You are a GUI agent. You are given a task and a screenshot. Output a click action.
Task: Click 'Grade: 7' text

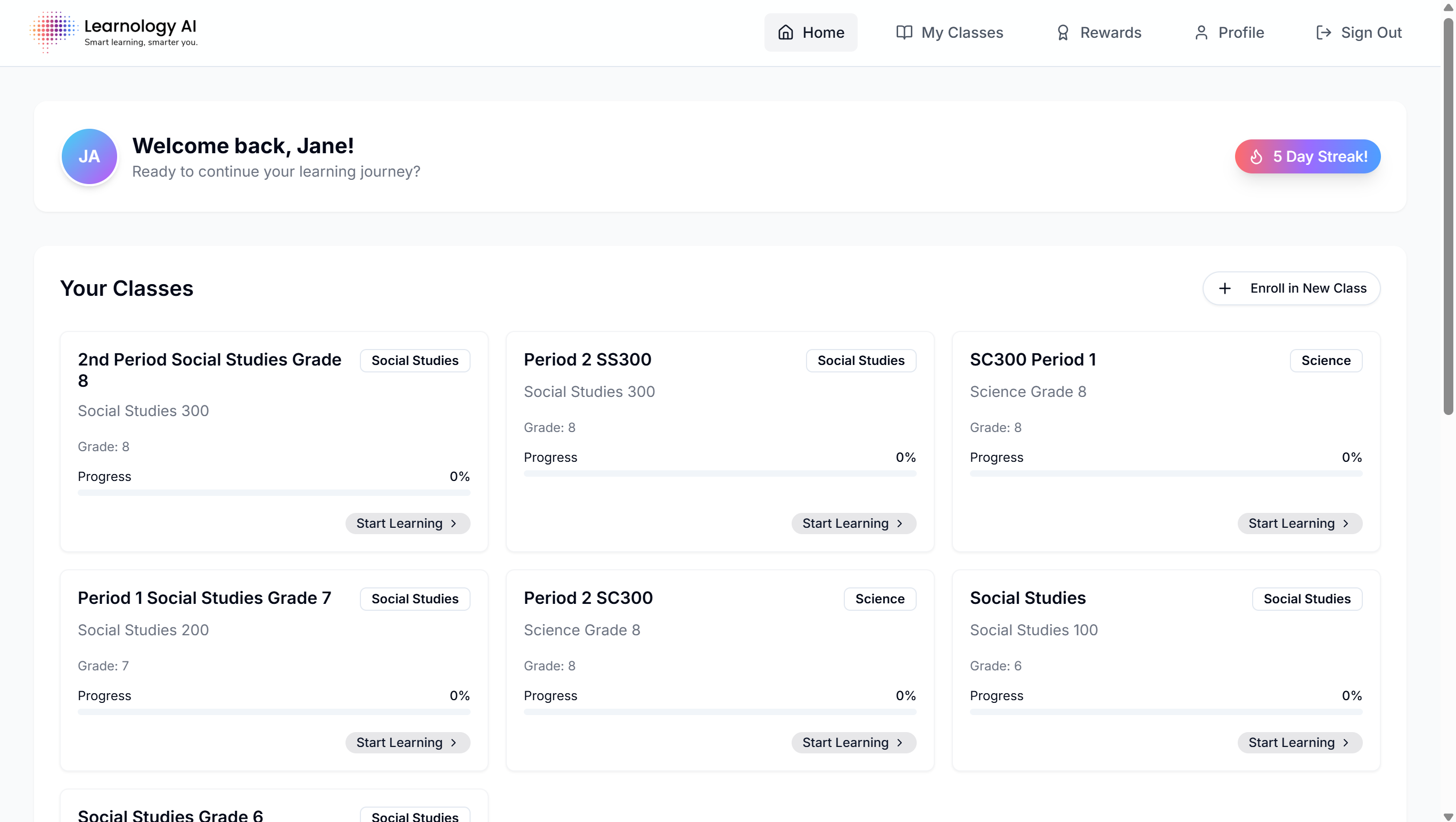103,666
